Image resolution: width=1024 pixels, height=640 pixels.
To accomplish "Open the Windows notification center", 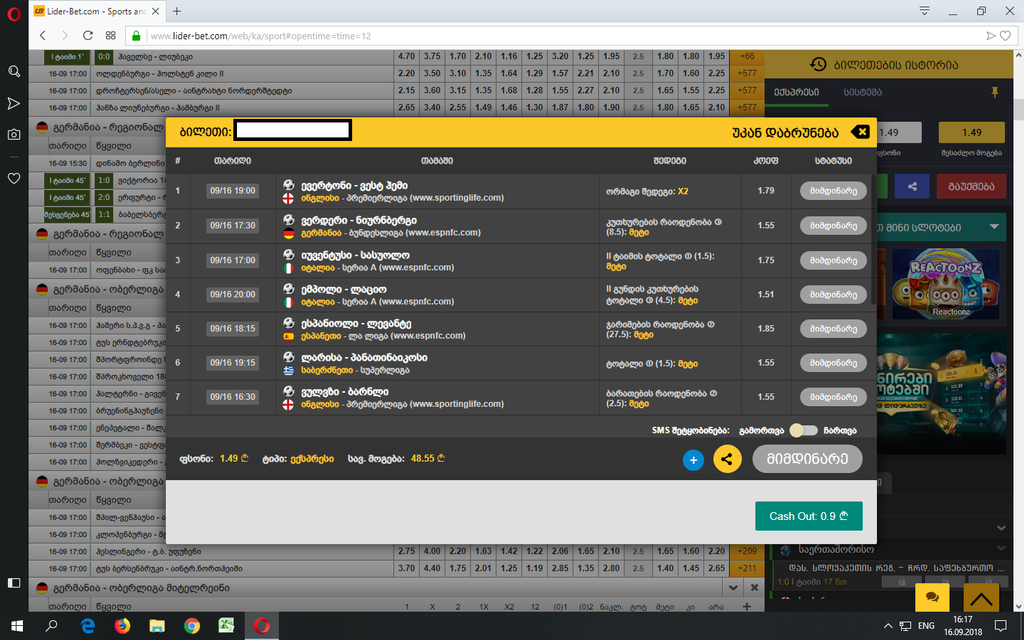I will click(1000, 626).
